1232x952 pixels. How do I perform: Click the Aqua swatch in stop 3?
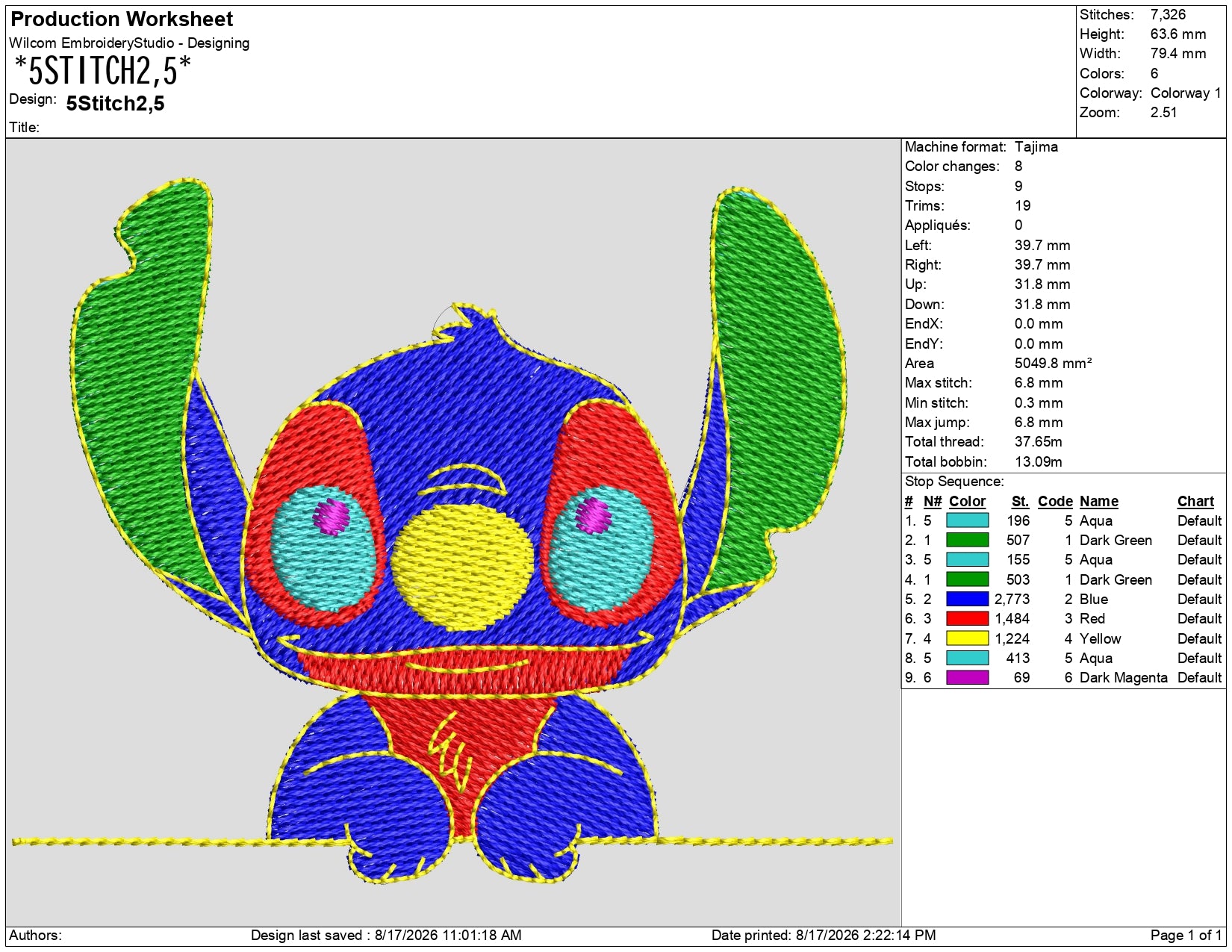point(967,559)
